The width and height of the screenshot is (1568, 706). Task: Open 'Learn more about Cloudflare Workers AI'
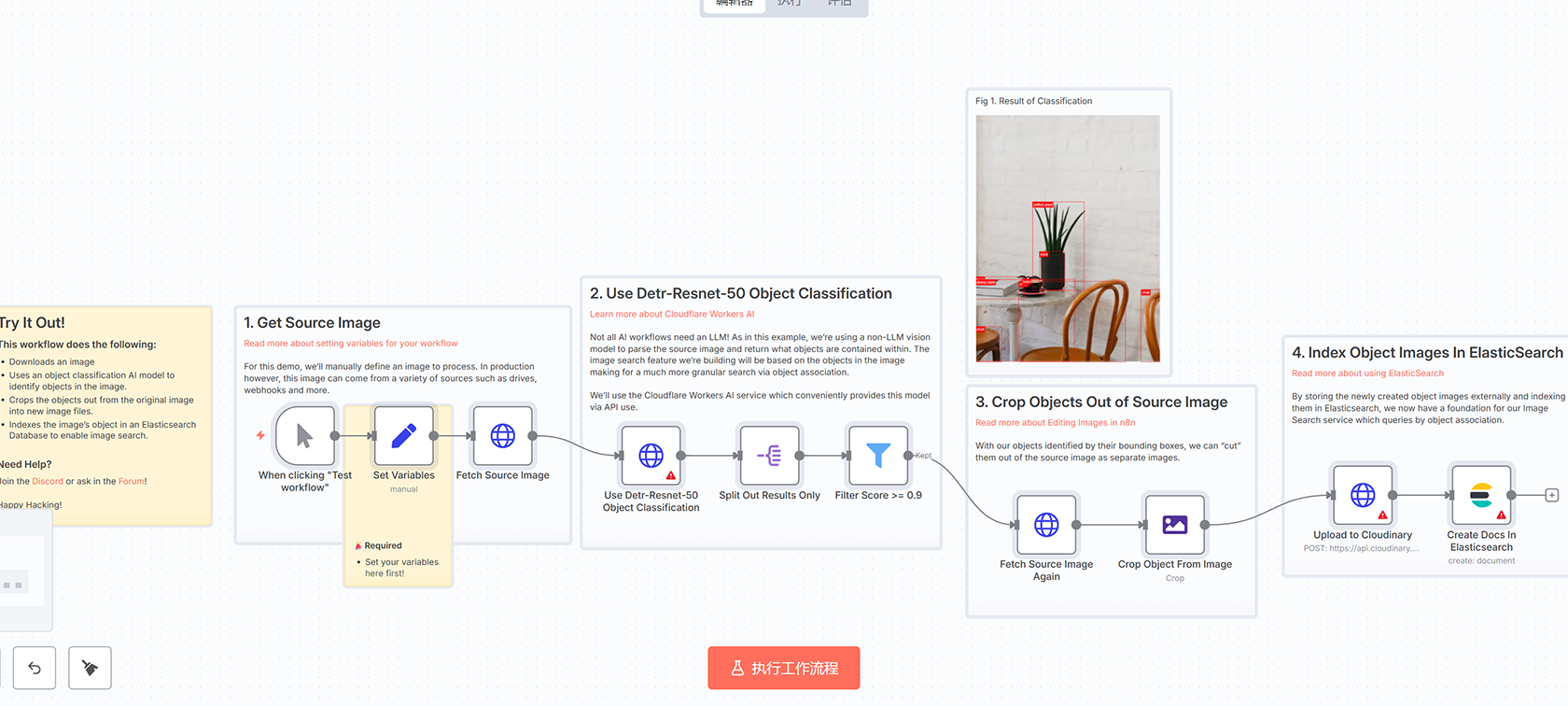tap(671, 315)
